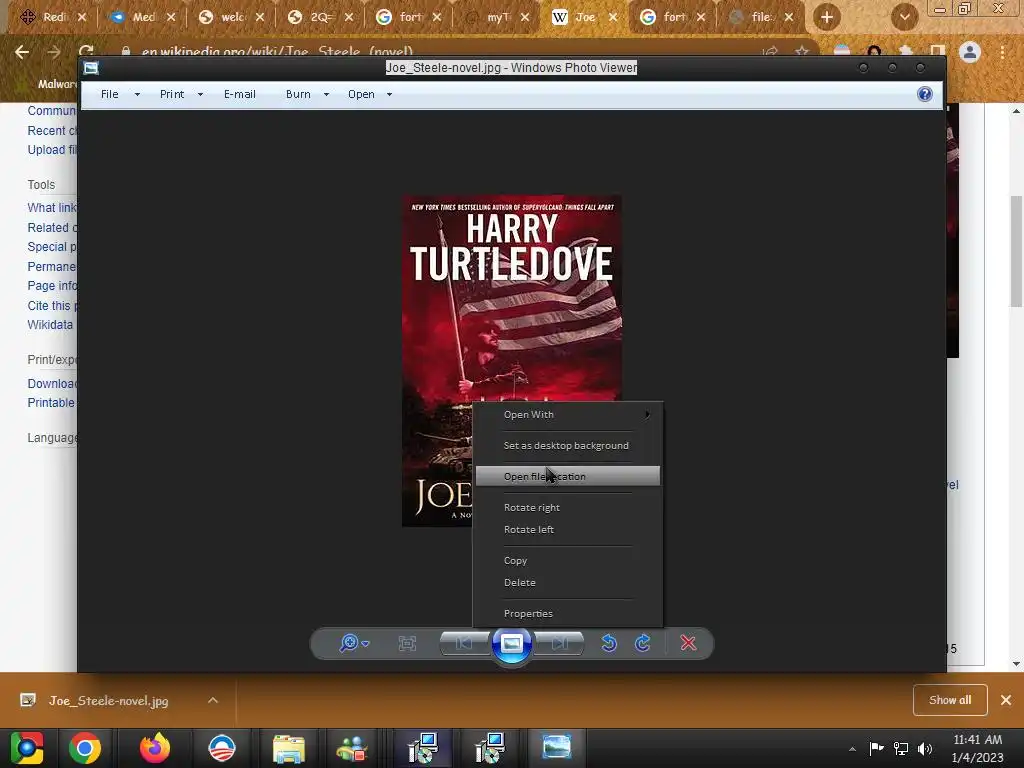Image resolution: width=1024 pixels, height=768 pixels.
Task: Show hidden tray icons arrow
Action: coord(852,750)
